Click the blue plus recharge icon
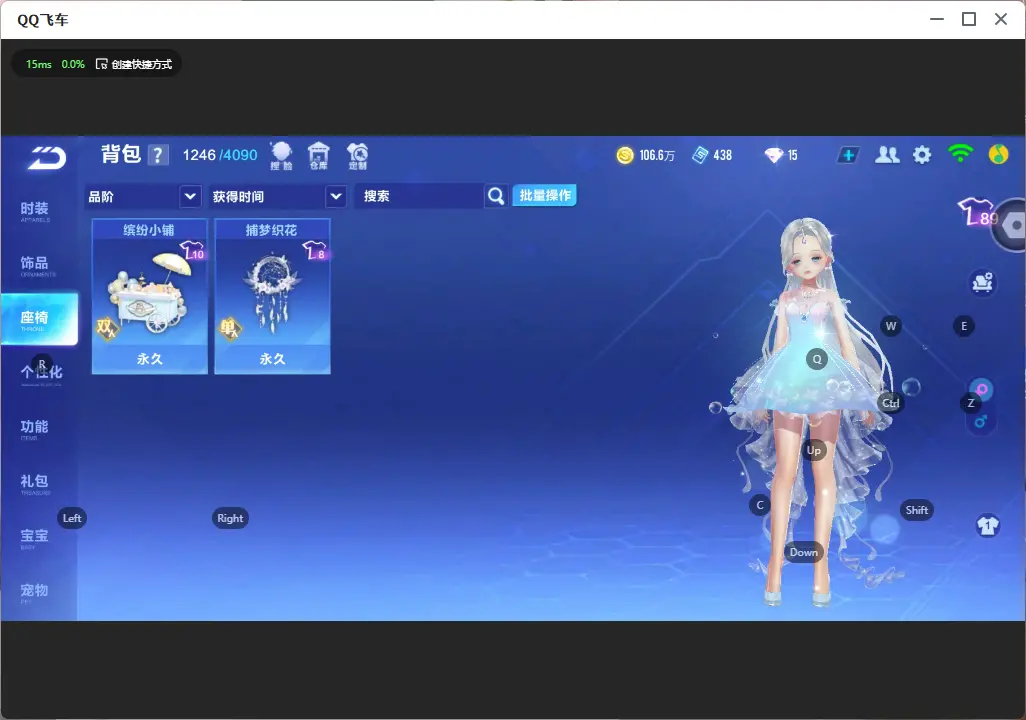This screenshot has width=1026, height=720. [848, 155]
